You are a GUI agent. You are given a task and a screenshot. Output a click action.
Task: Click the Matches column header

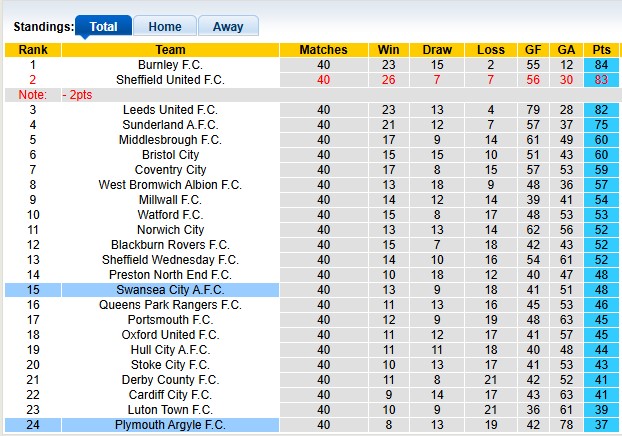(323, 50)
